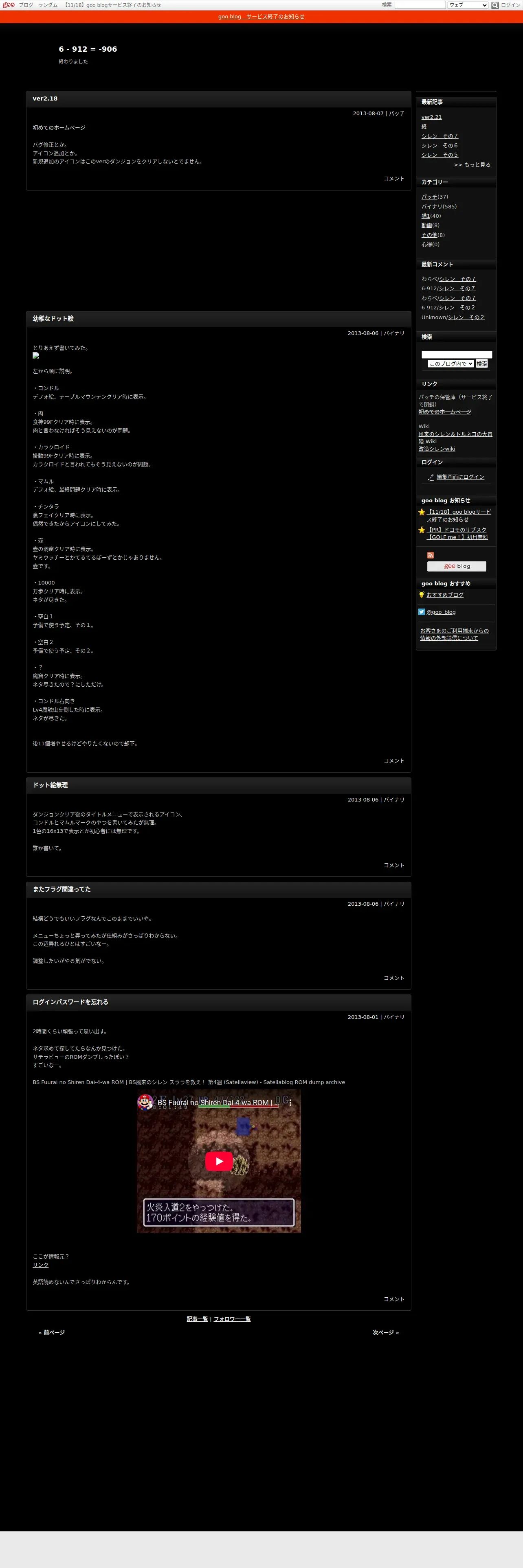Click コメント under the ver2.18 post

pos(394,178)
